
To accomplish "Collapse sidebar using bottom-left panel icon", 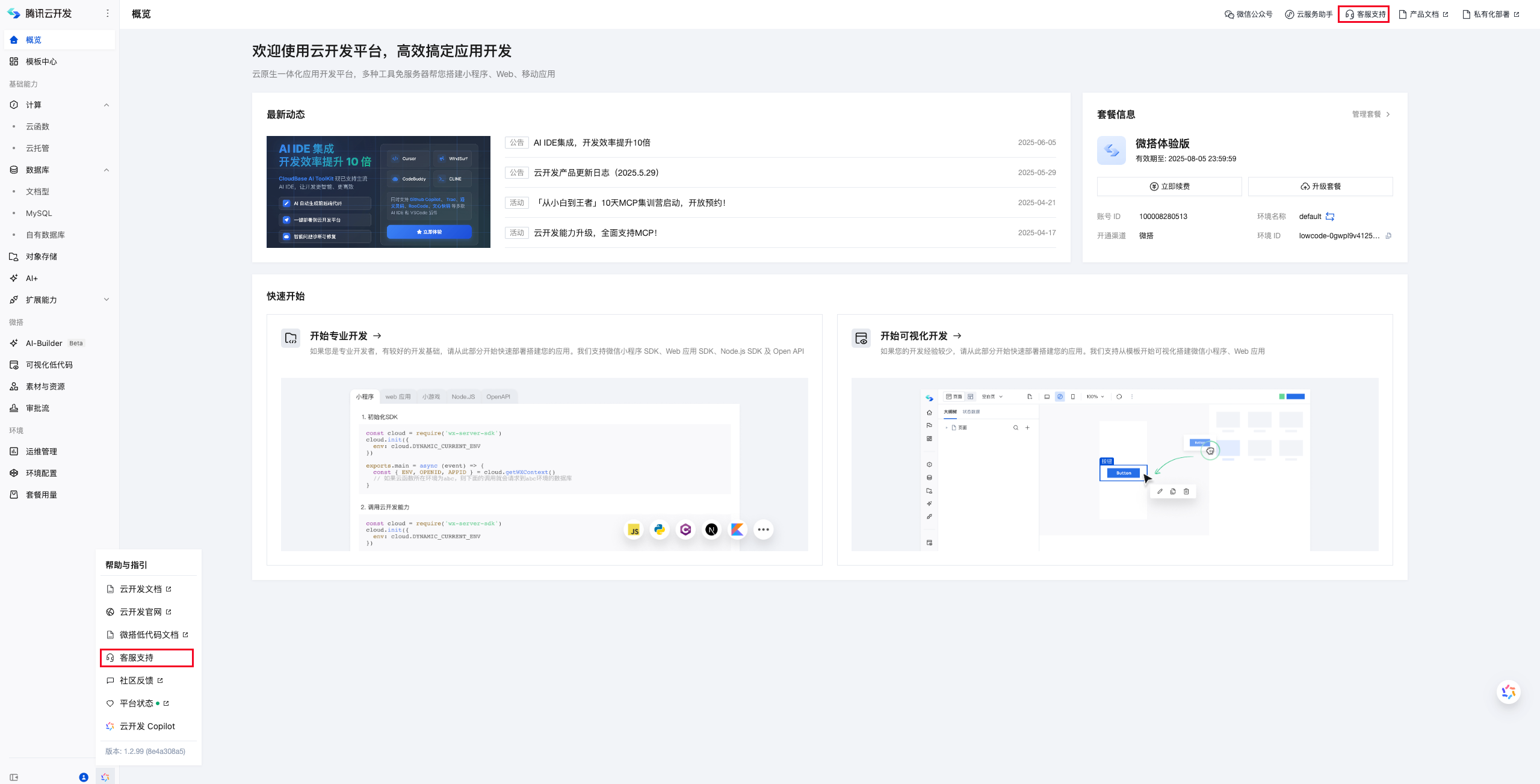I will (x=14, y=777).
